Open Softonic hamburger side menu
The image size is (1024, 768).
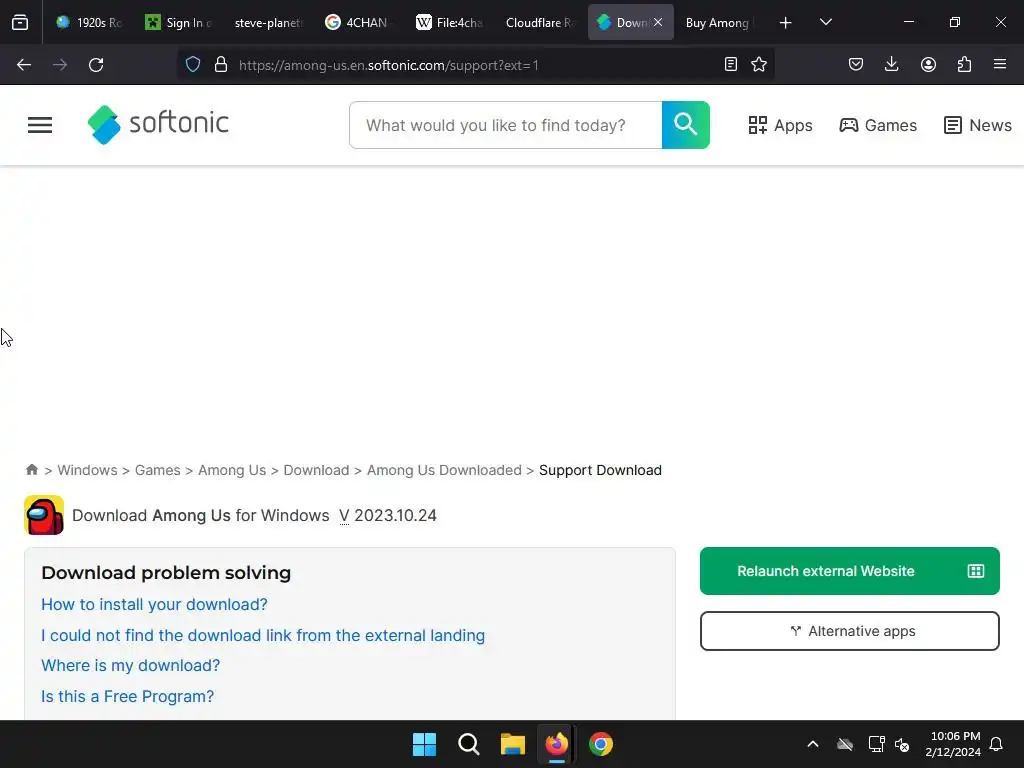point(40,125)
